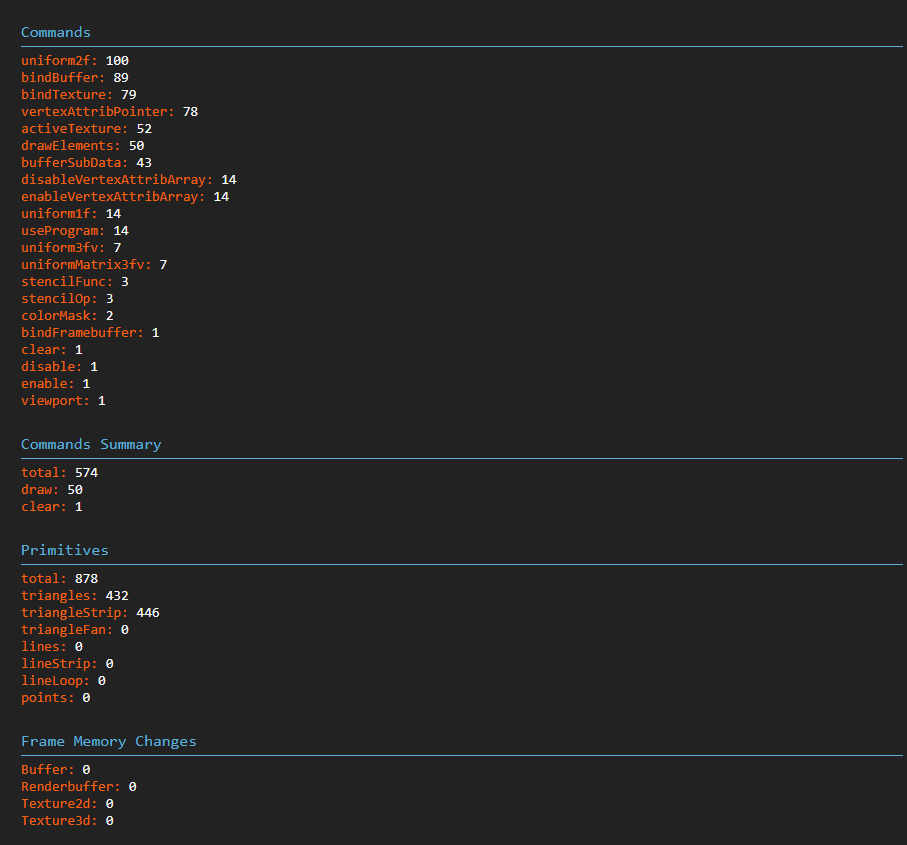The height and width of the screenshot is (845, 907).
Task: Click the Renderbuffer: 0 entry
Action: (79, 787)
